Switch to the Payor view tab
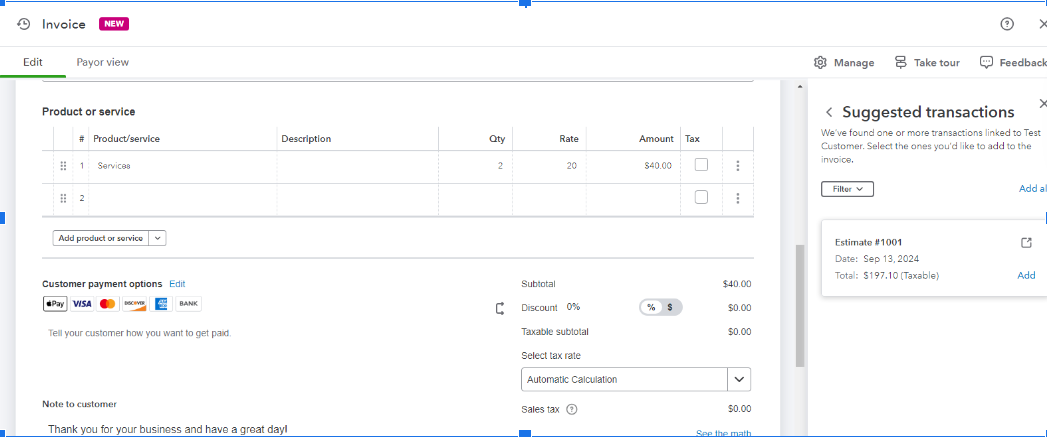Screen dimensions: 1047x437 tap(103, 62)
